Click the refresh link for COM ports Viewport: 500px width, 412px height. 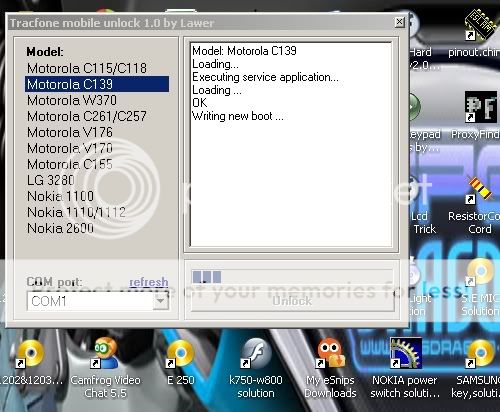(149, 282)
